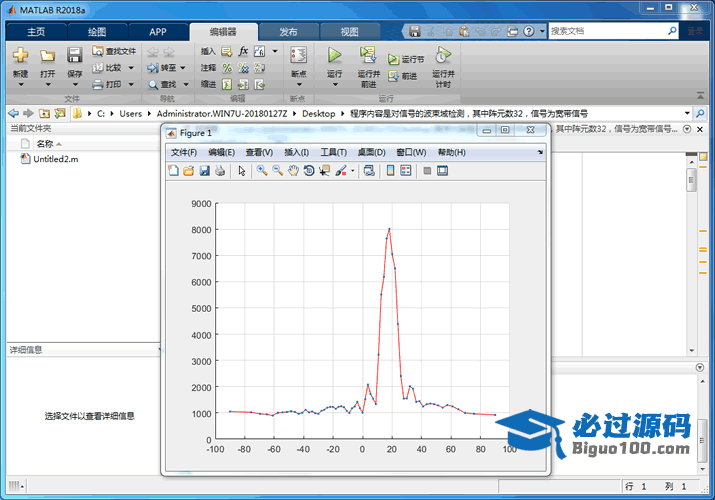This screenshot has height=500, width=715.
Task: Switch to the APP tab
Action: [158, 32]
